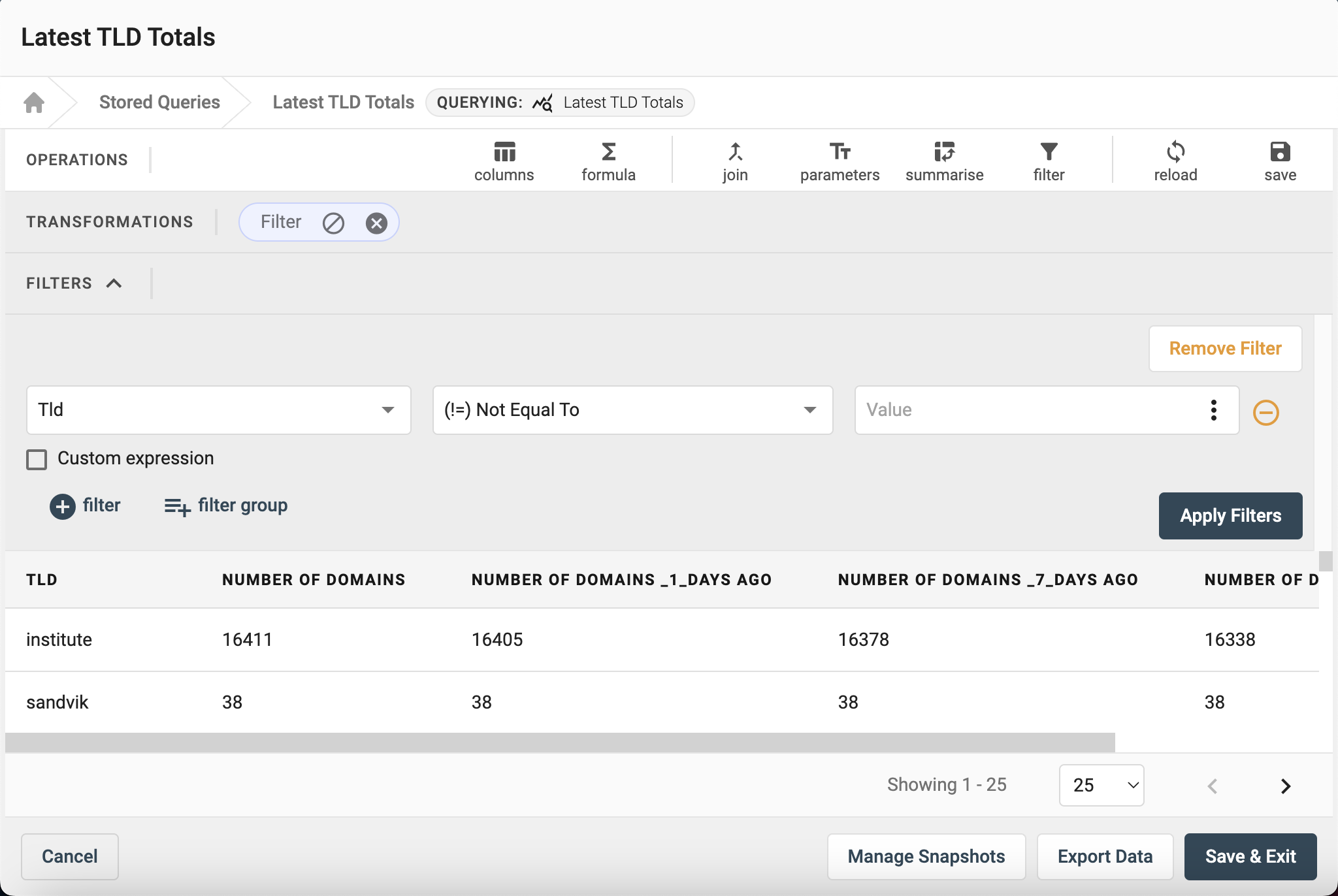Image resolution: width=1338 pixels, height=896 pixels.
Task: Enable the Custom expression checkbox
Action: tap(37, 459)
